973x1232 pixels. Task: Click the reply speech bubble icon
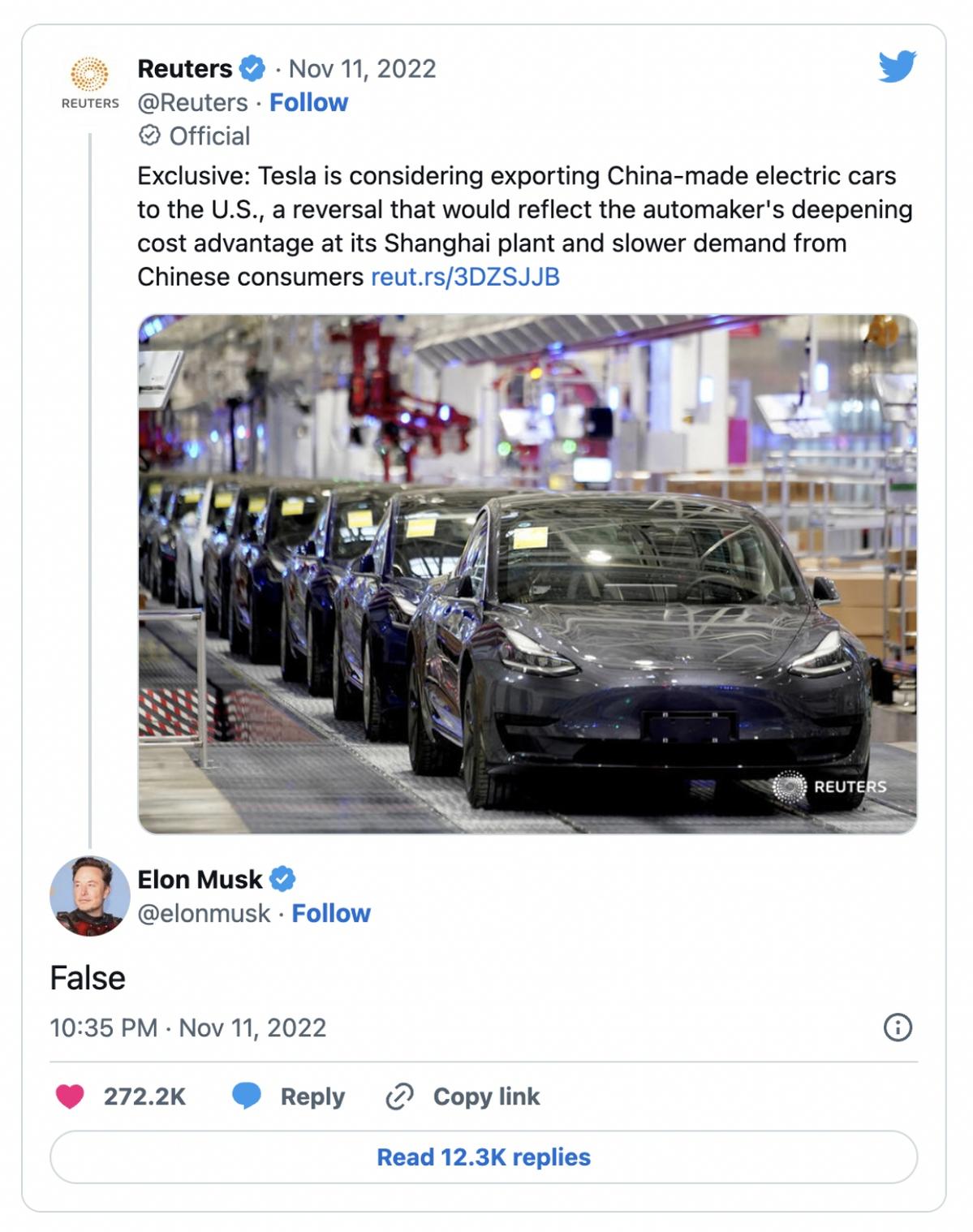tap(247, 1096)
